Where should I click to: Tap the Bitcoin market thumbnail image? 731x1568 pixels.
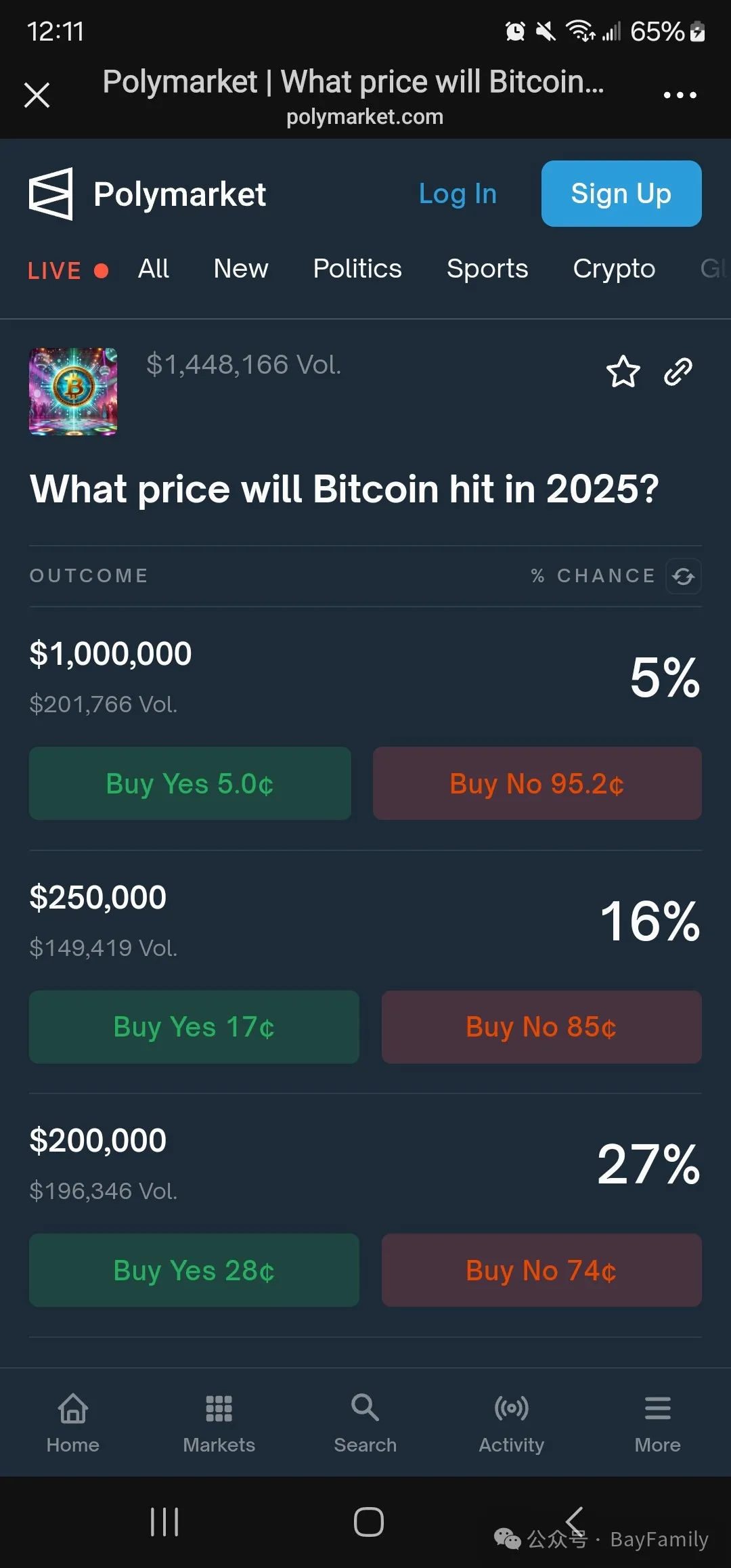coord(73,391)
